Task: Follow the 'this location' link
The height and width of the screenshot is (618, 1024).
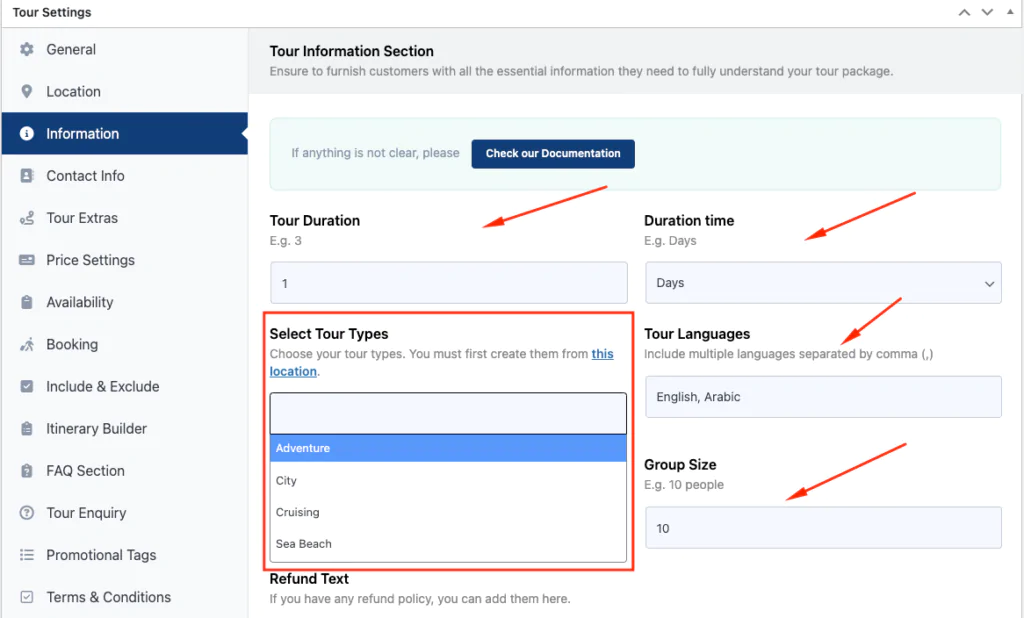Action: (441, 363)
